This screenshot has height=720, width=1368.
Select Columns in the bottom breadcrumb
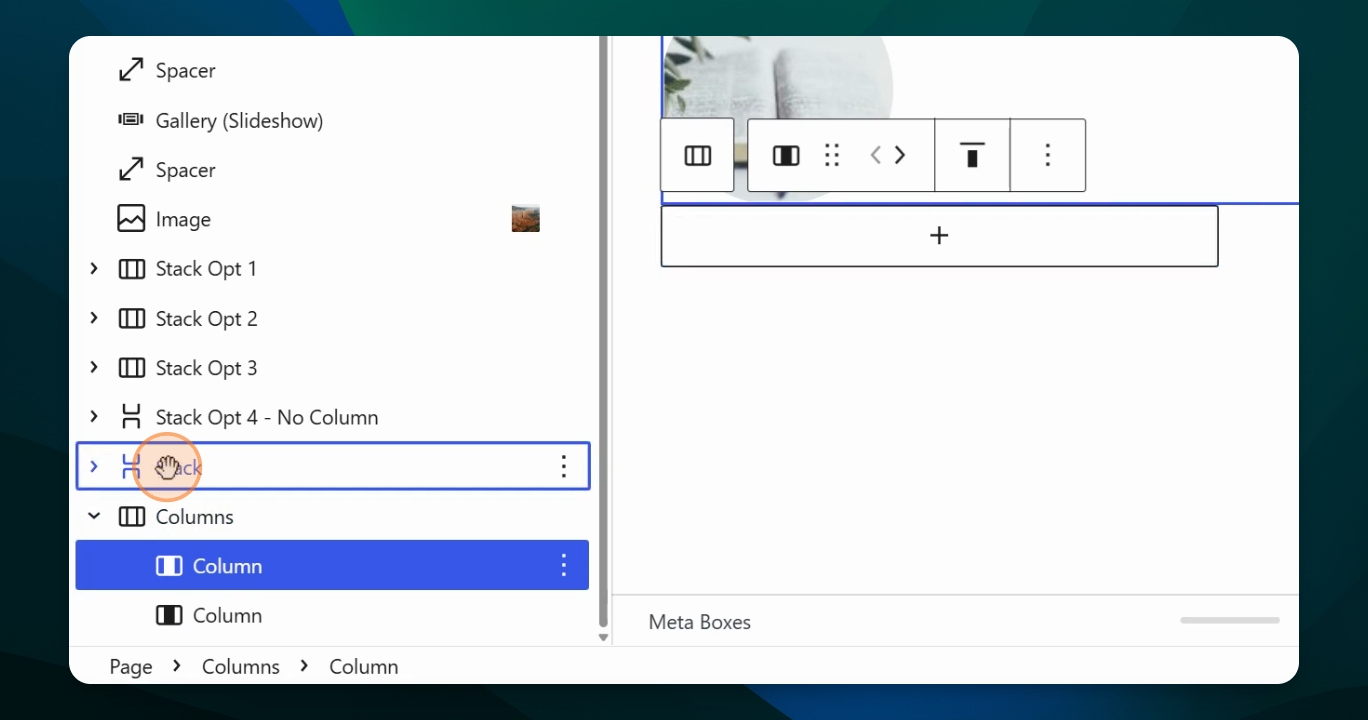(241, 667)
